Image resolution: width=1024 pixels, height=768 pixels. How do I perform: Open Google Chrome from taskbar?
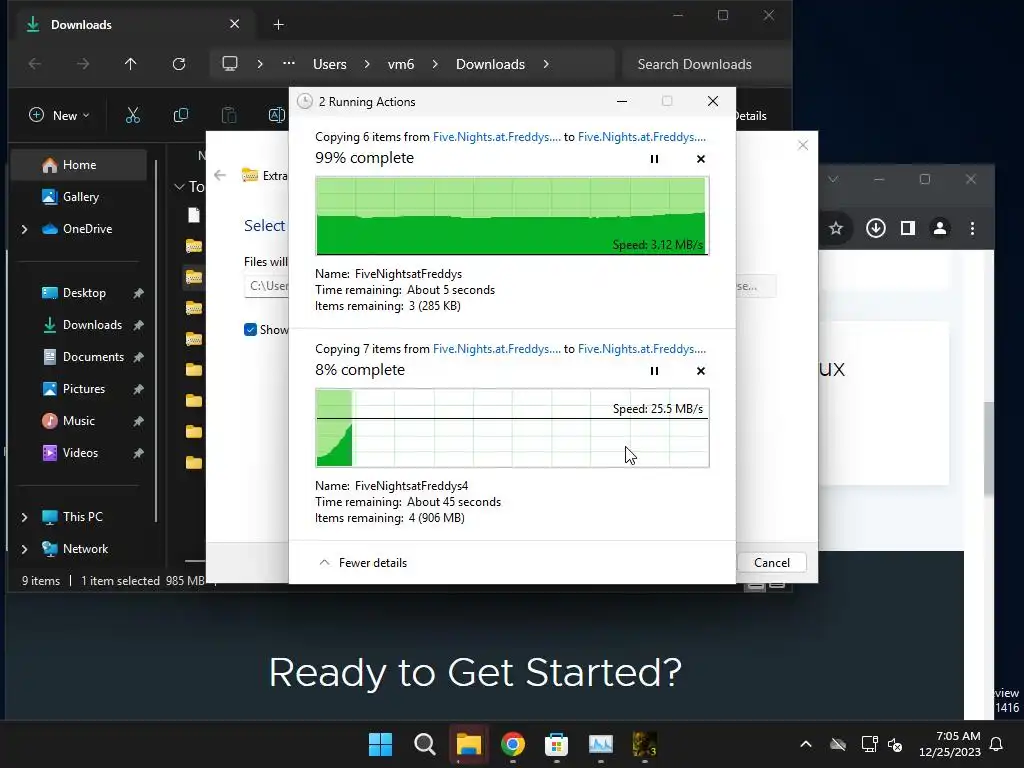point(513,744)
